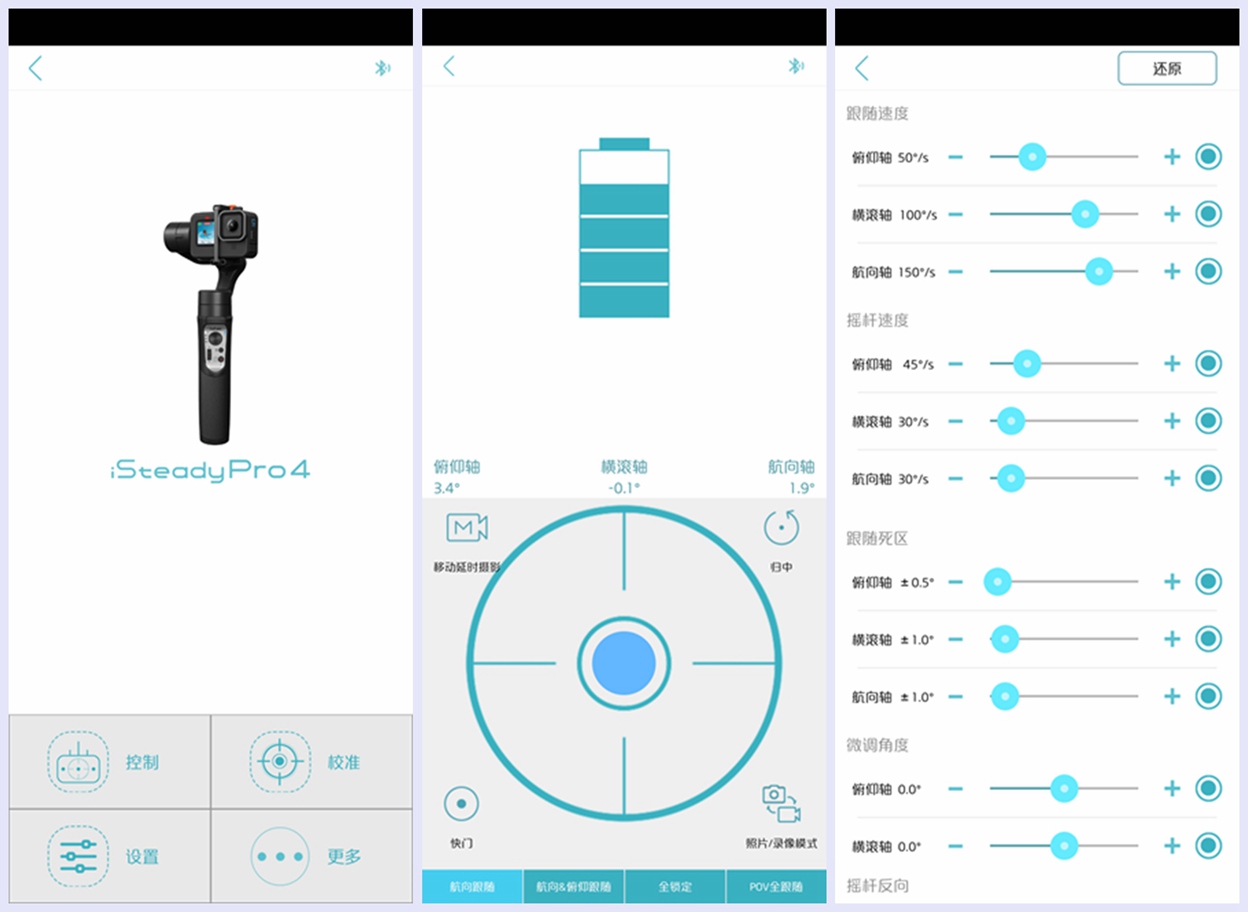Screen dimensions: 1248x912
Task: Open 校准 calibration
Action: [312, 761]
